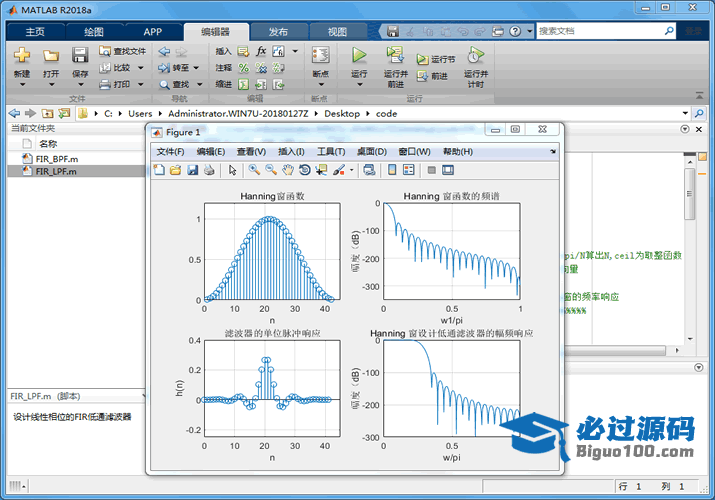Toggle the Zoom In tool in Figure 1
Viewport: 715px width, 500px height.
[254, 170]
